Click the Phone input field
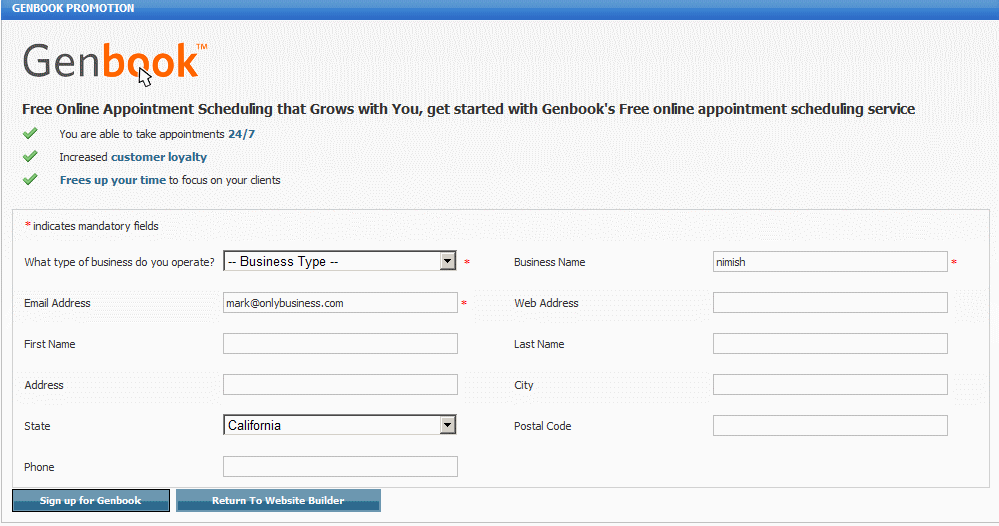 pos(340,466)
